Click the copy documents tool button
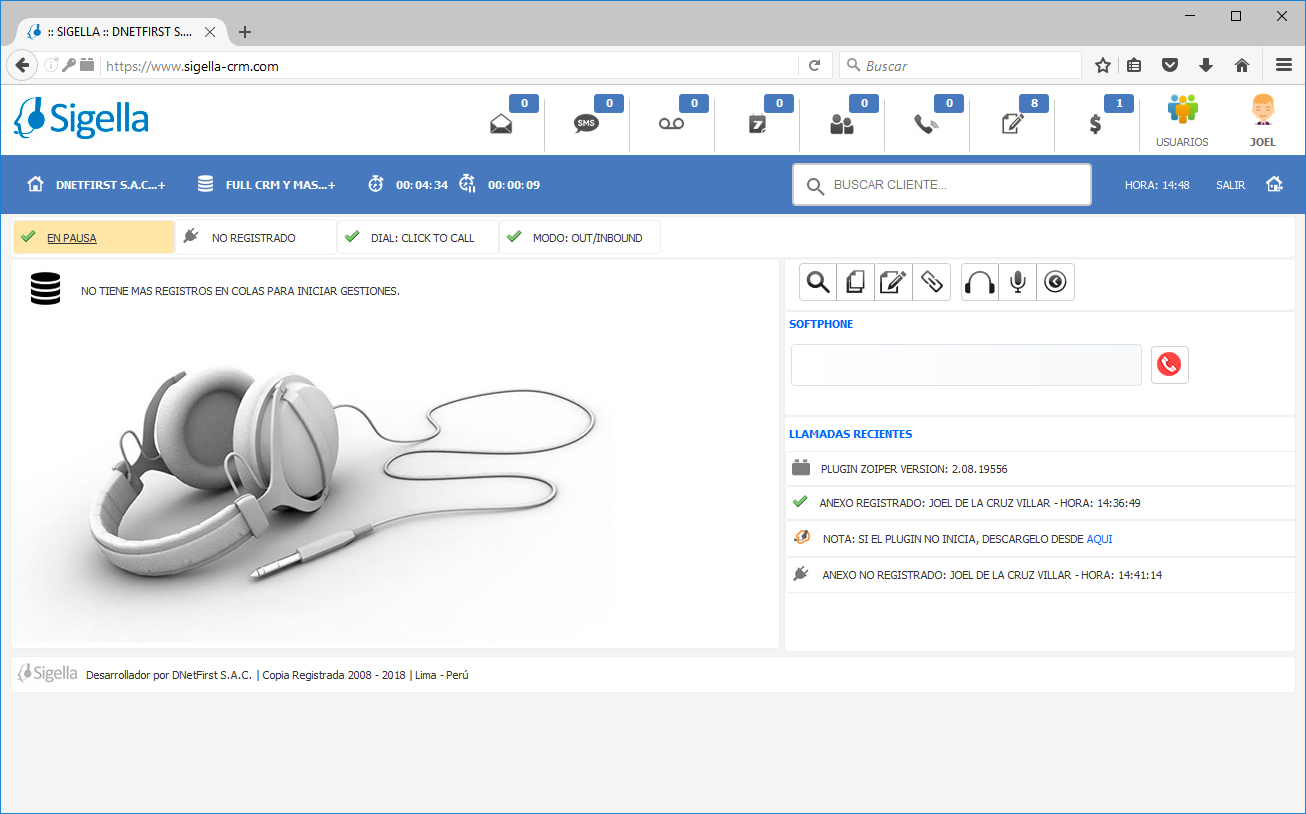 [856, 282]
